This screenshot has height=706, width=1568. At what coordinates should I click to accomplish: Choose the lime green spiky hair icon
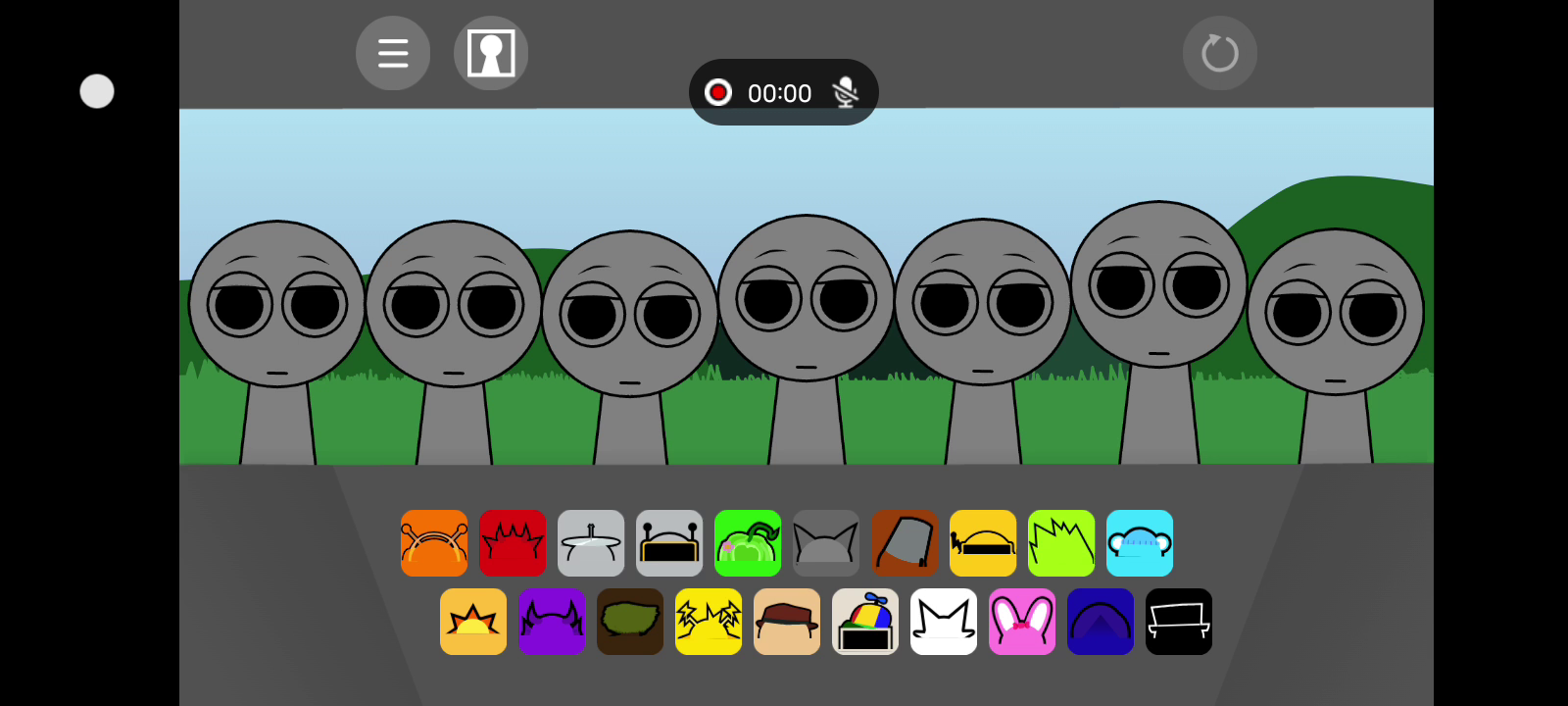pyautogui.click(x=1061, y=543)
